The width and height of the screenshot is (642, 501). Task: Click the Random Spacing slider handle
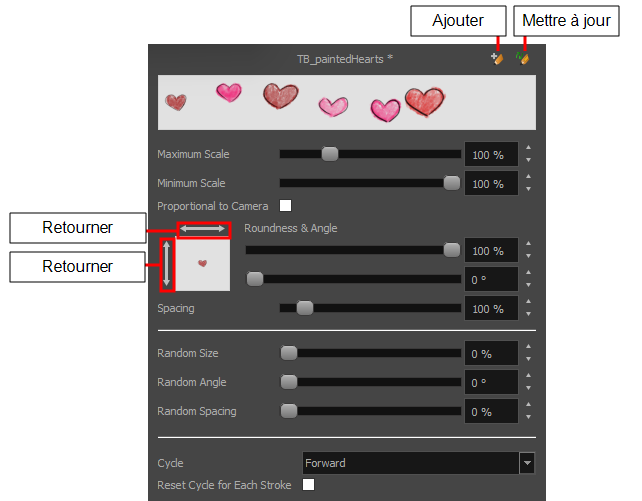tap(289, 411)
